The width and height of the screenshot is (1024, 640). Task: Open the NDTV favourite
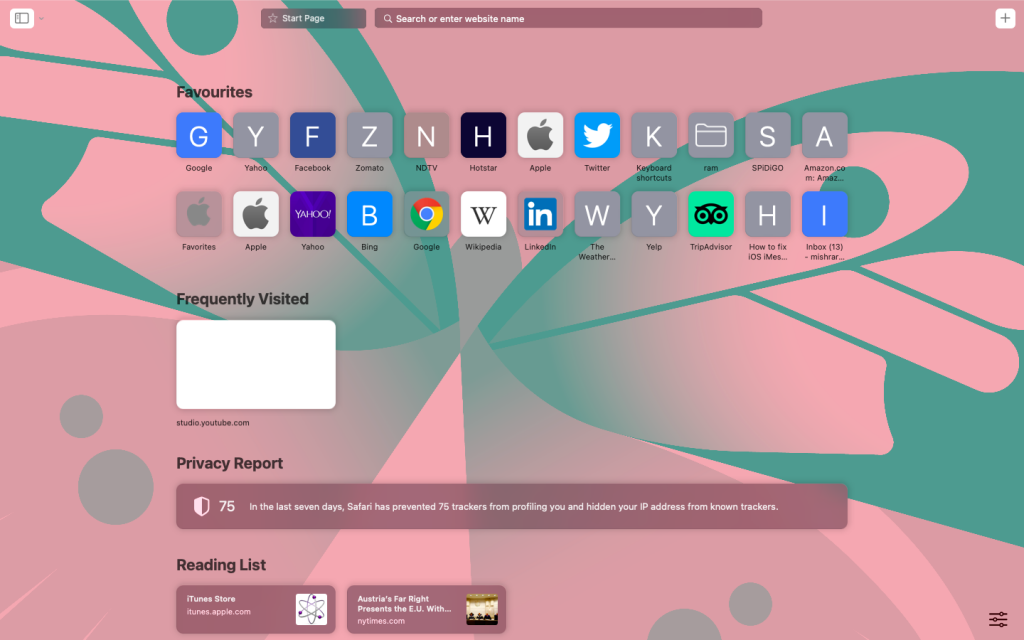(x=426, y=135)
